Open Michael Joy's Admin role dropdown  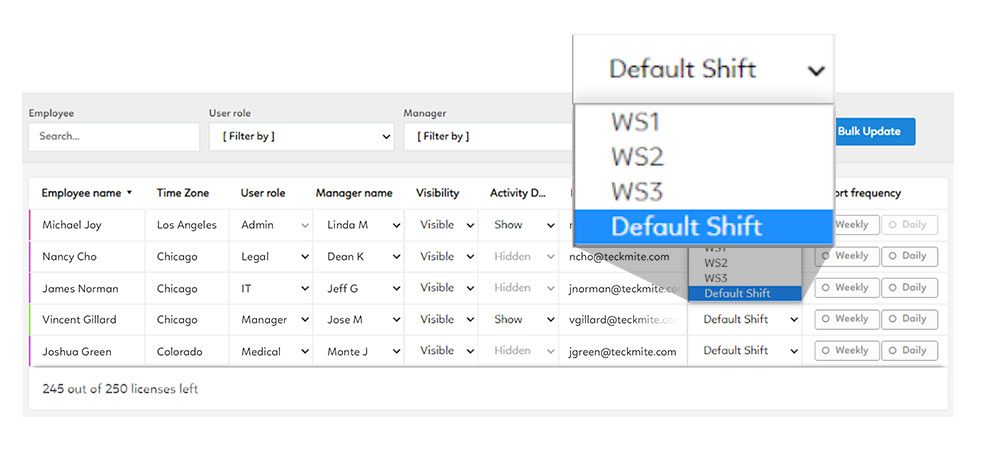point(276,225)
